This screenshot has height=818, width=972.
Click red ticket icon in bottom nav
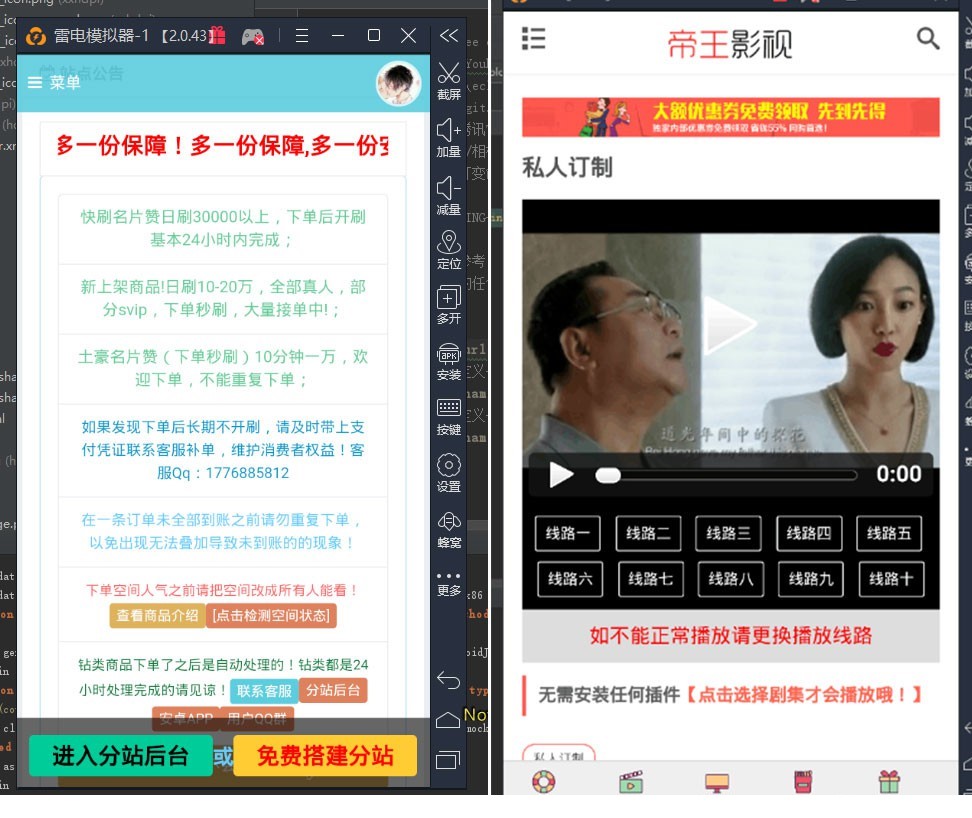click(x=803, y=781)
